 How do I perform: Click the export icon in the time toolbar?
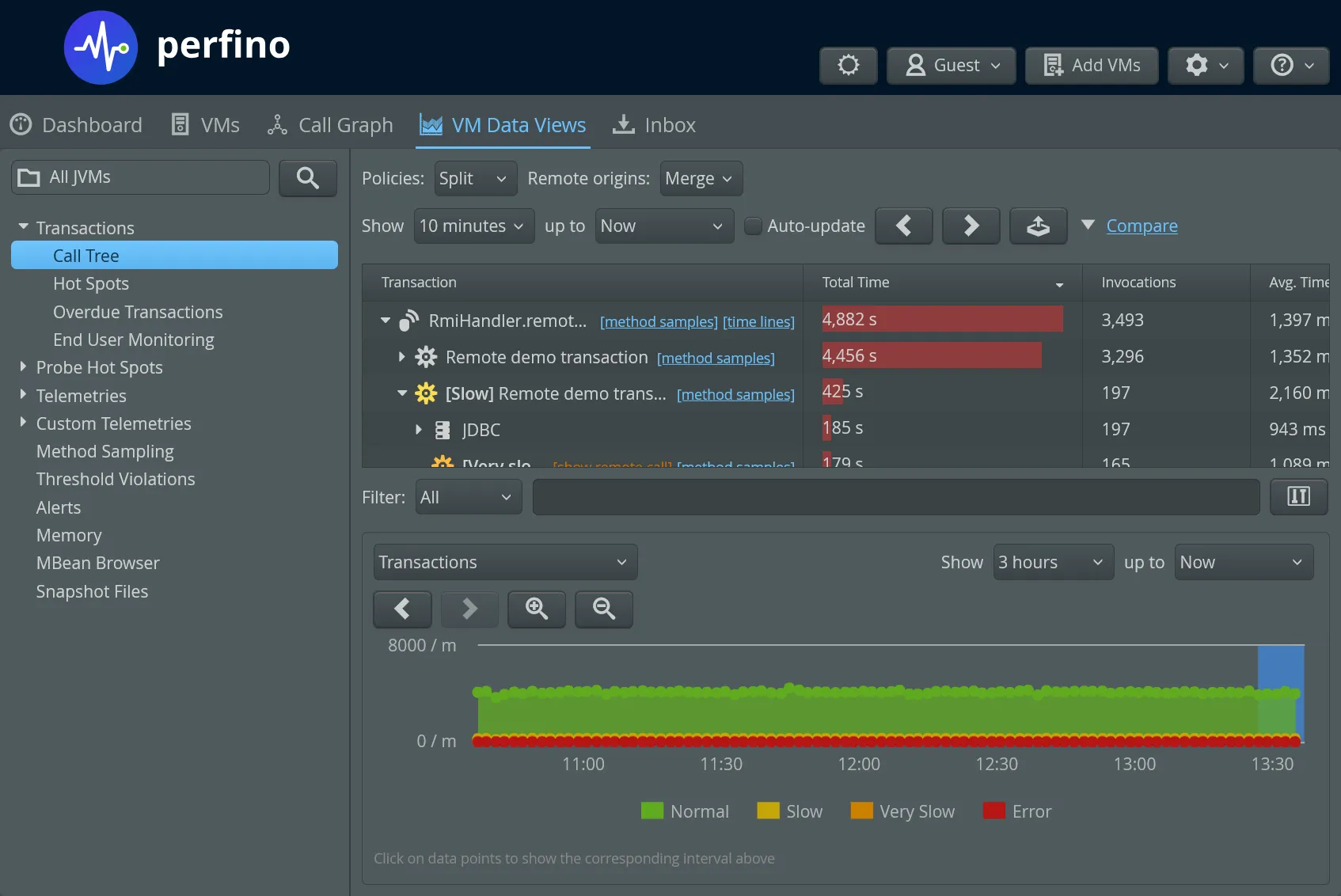[x=1038, y=226]
